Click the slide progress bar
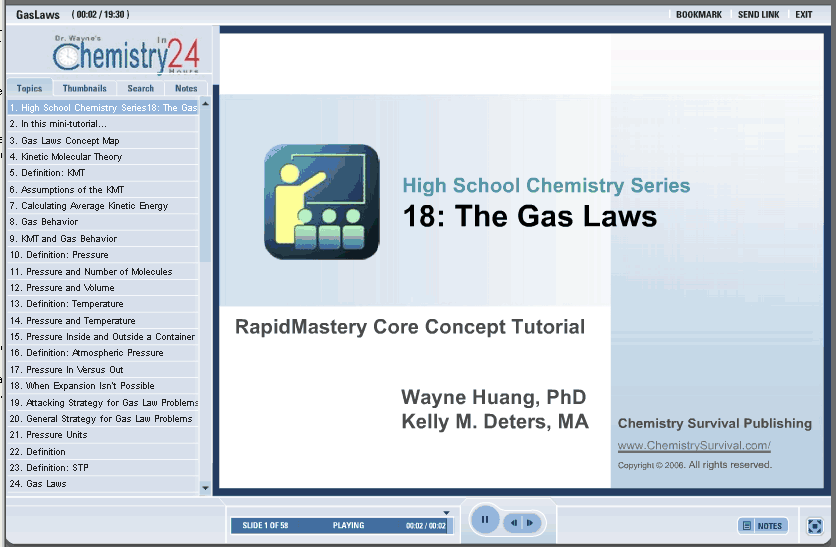The image size is (836, 547). coord(340,525)
